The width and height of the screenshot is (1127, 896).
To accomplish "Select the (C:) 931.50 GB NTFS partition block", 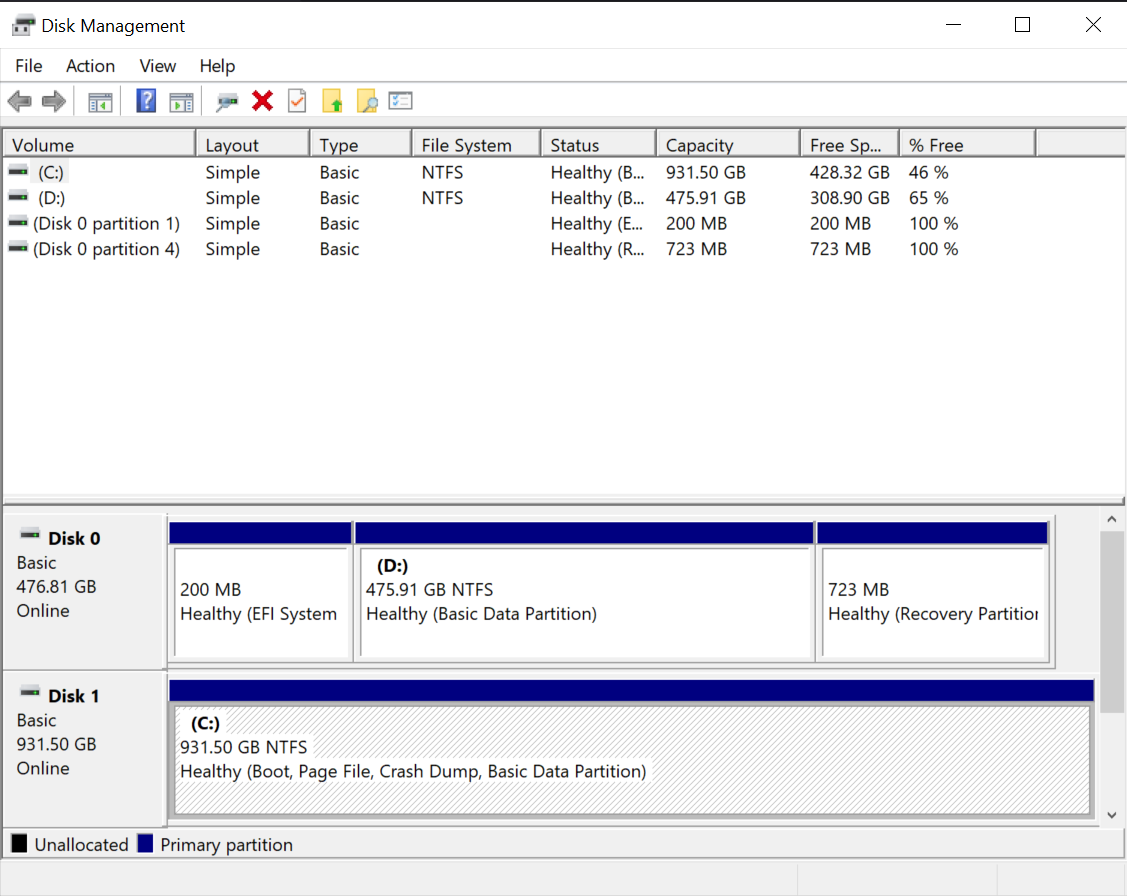I will tap(632, 749).
